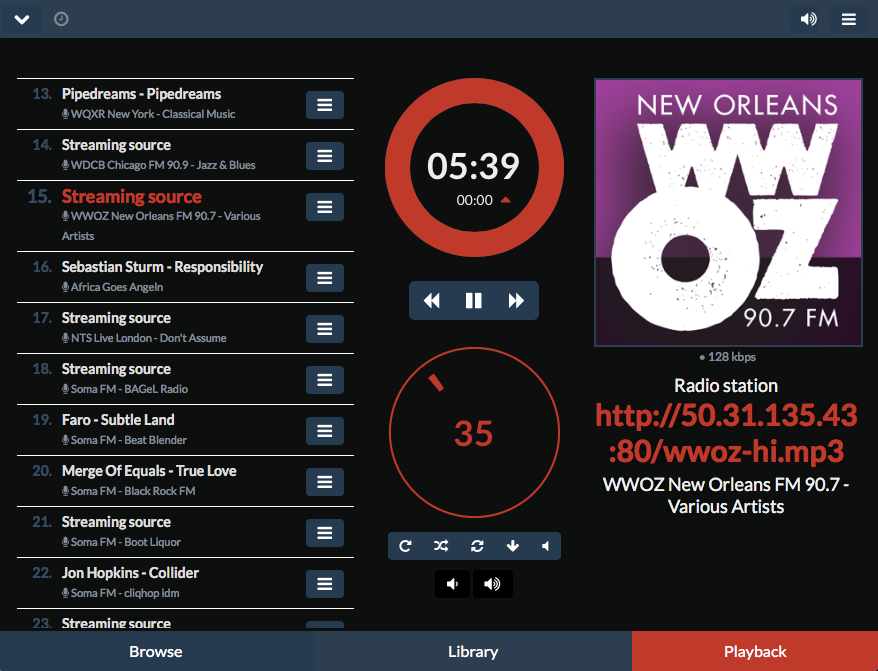Click the 05:39 elapsed time display
This screenshot has width=878, height=671.
tap(473, 166)
